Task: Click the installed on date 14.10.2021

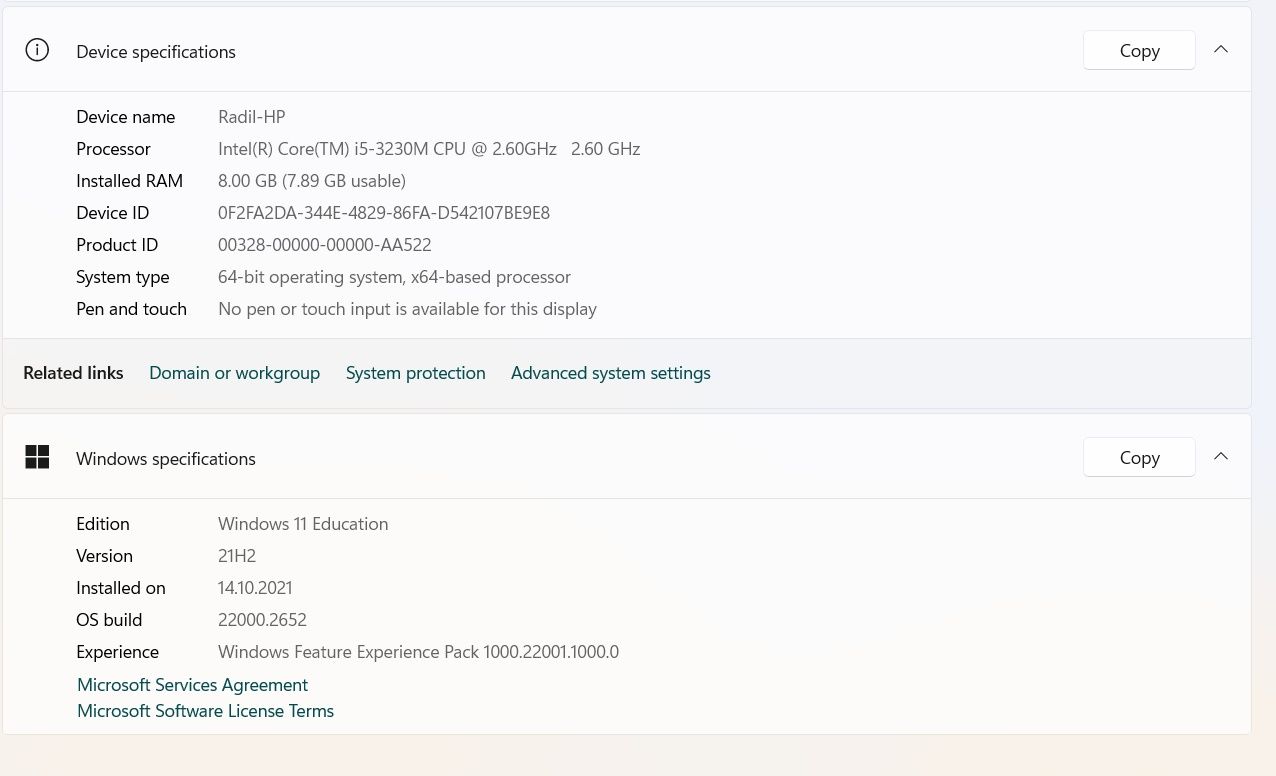Action: coord(255,588)
